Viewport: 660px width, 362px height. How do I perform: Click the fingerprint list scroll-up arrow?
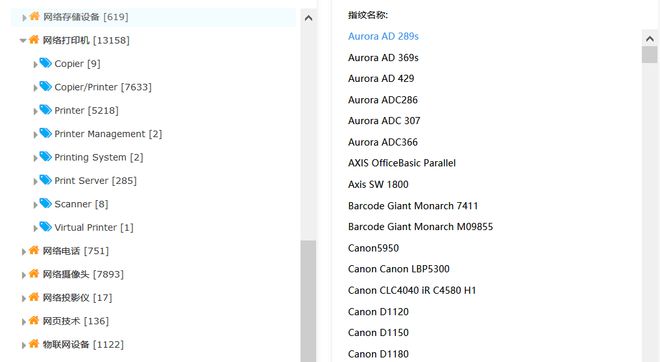[x=649, y=39]
